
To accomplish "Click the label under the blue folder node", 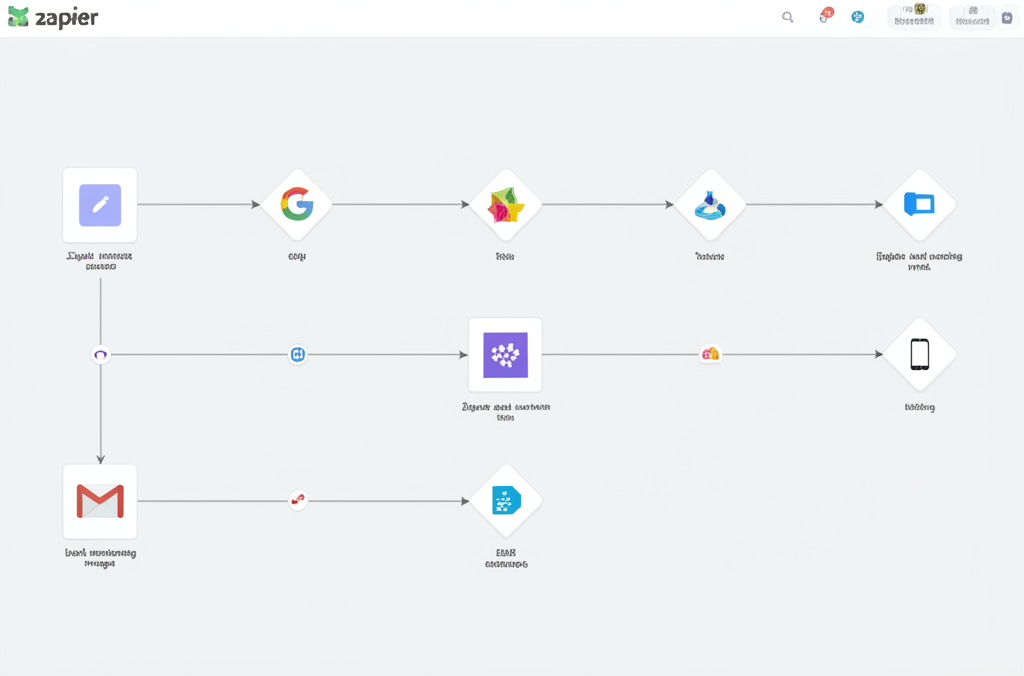I will pos(920,261).
